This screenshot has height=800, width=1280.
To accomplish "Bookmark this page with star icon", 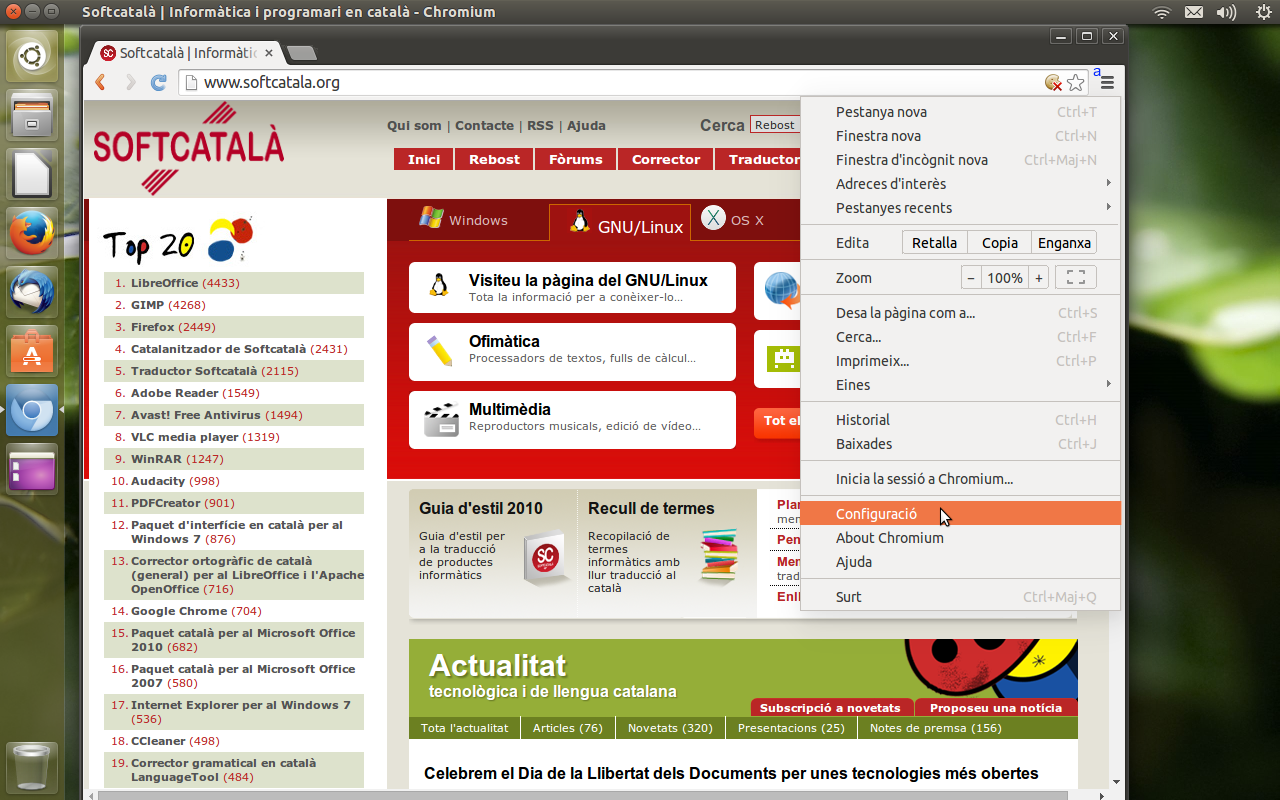I will tap(1076, 82).
